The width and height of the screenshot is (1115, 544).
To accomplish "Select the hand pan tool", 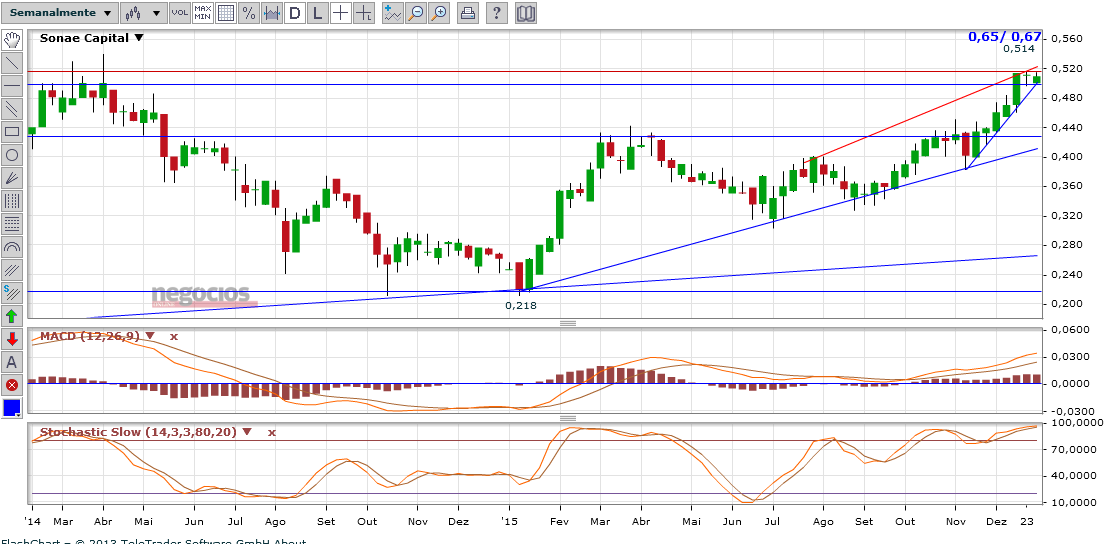I will pyautogui.click(x=12, y=40).
